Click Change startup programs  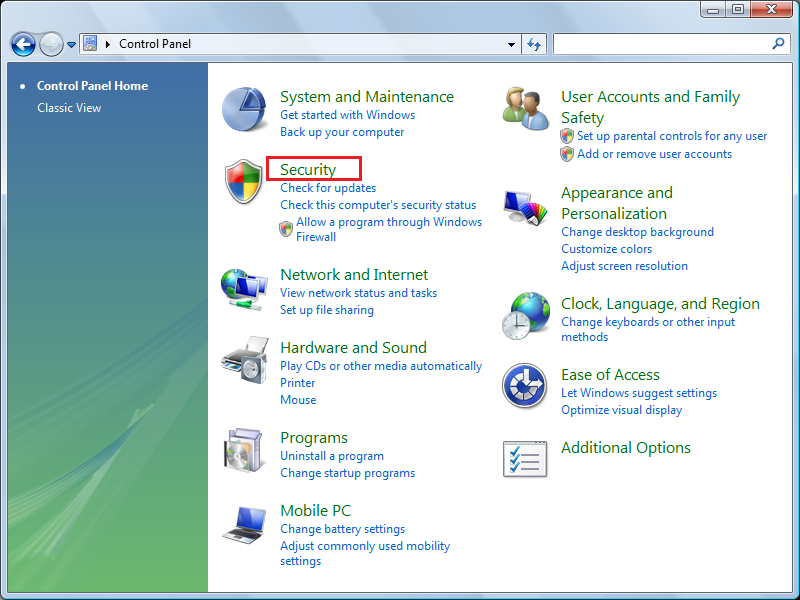(x=347, y=473)
